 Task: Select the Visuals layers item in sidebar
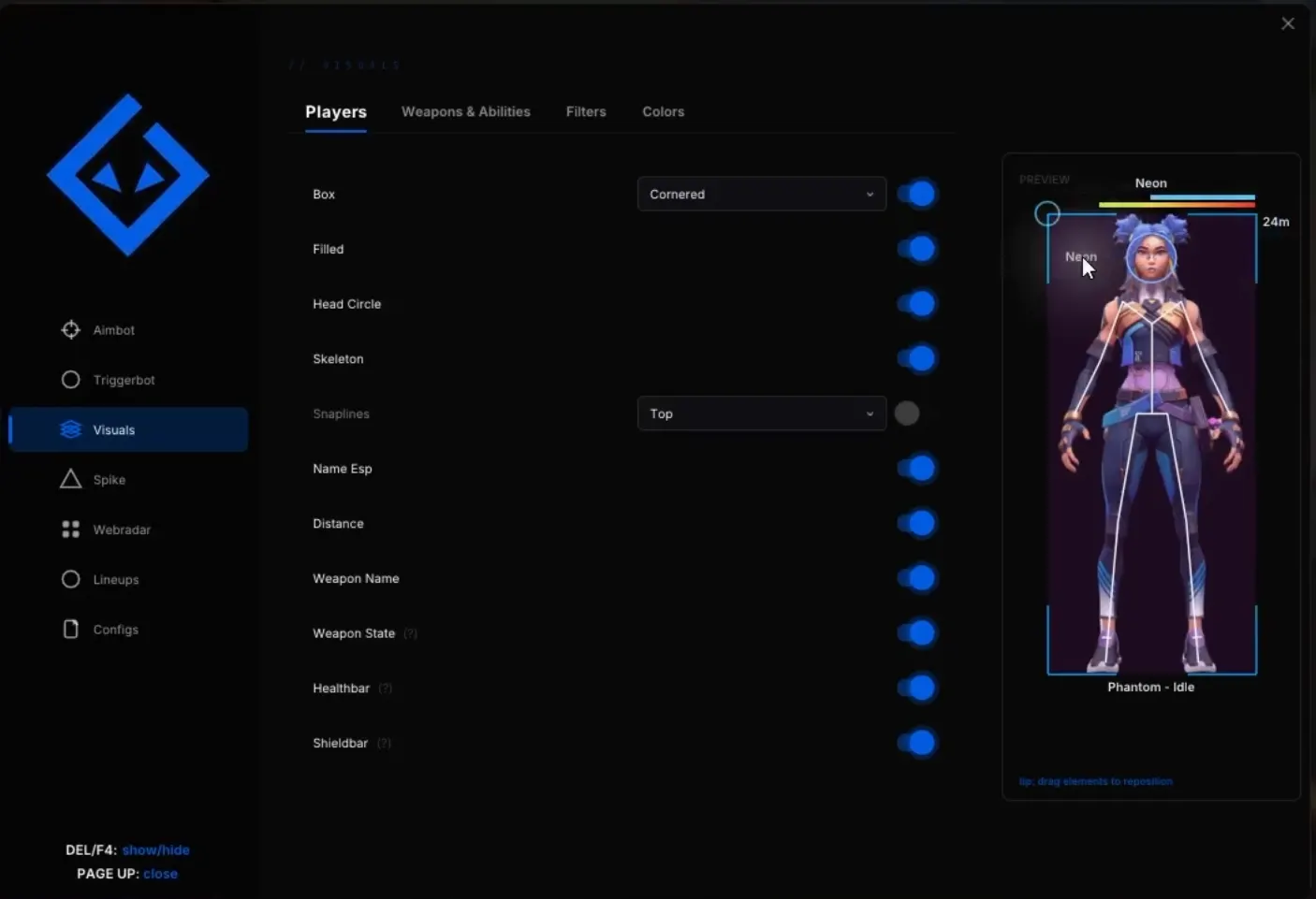tap(128, 429)
